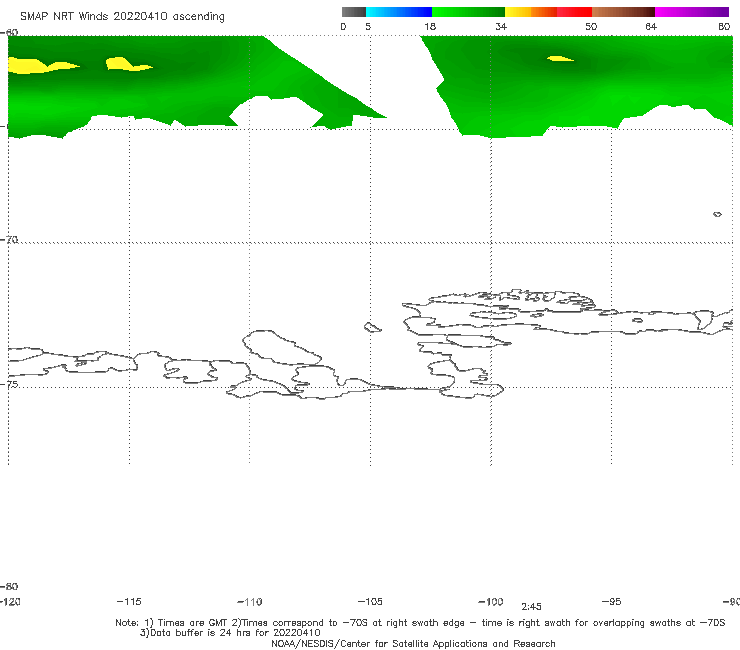Click the gray 0-5 segment of color bar

point(353,12)
